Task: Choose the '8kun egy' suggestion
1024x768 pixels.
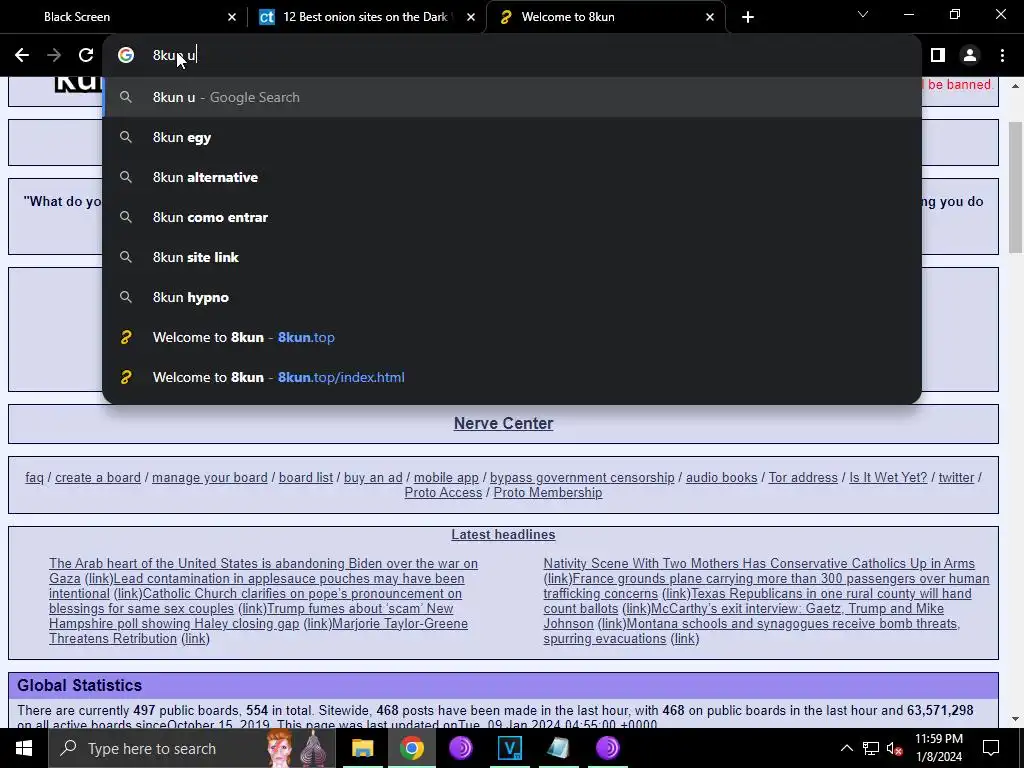Action: point(512,137)
